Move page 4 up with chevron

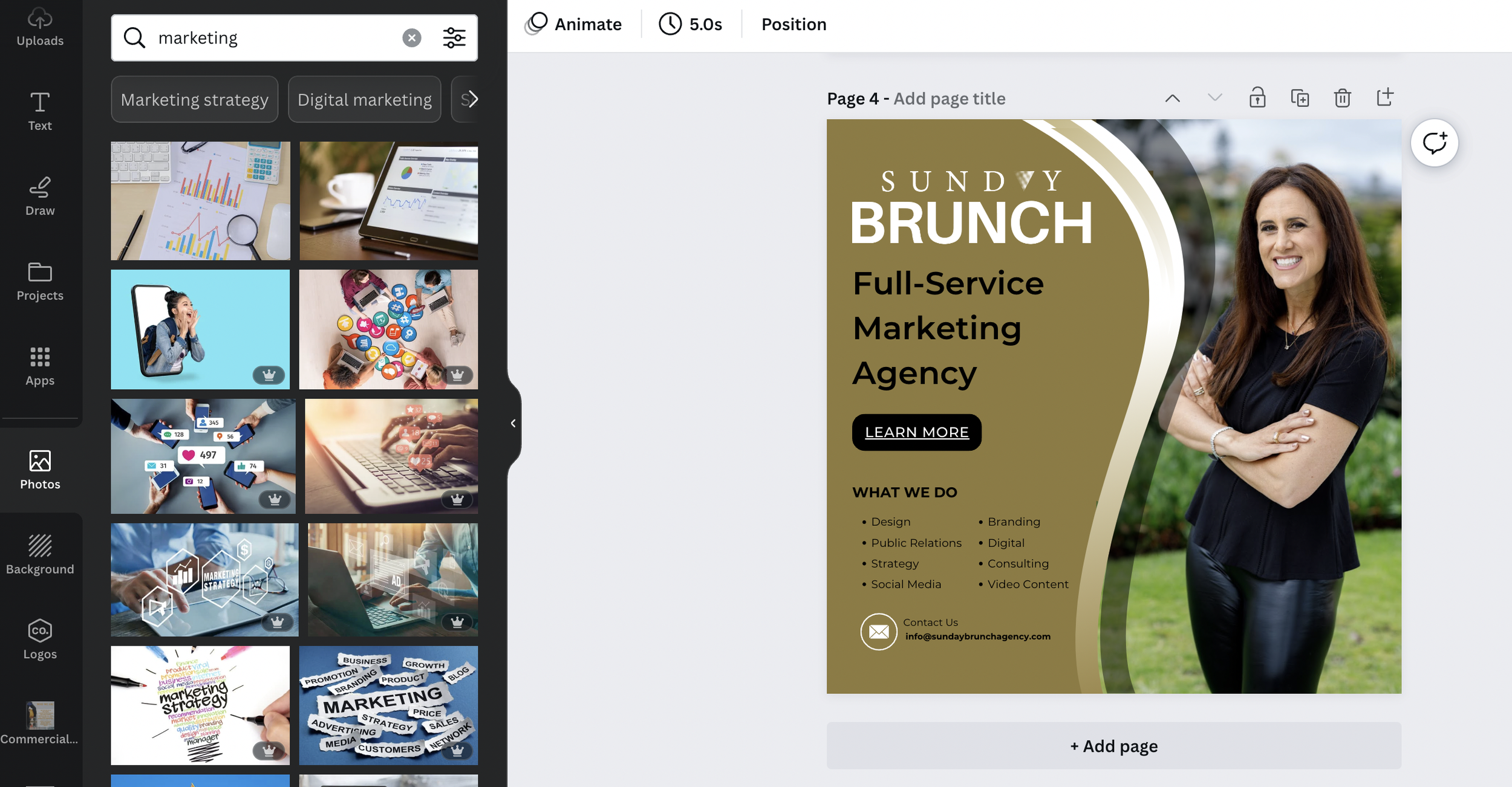pyautogui.click(x=1172, y=99)
